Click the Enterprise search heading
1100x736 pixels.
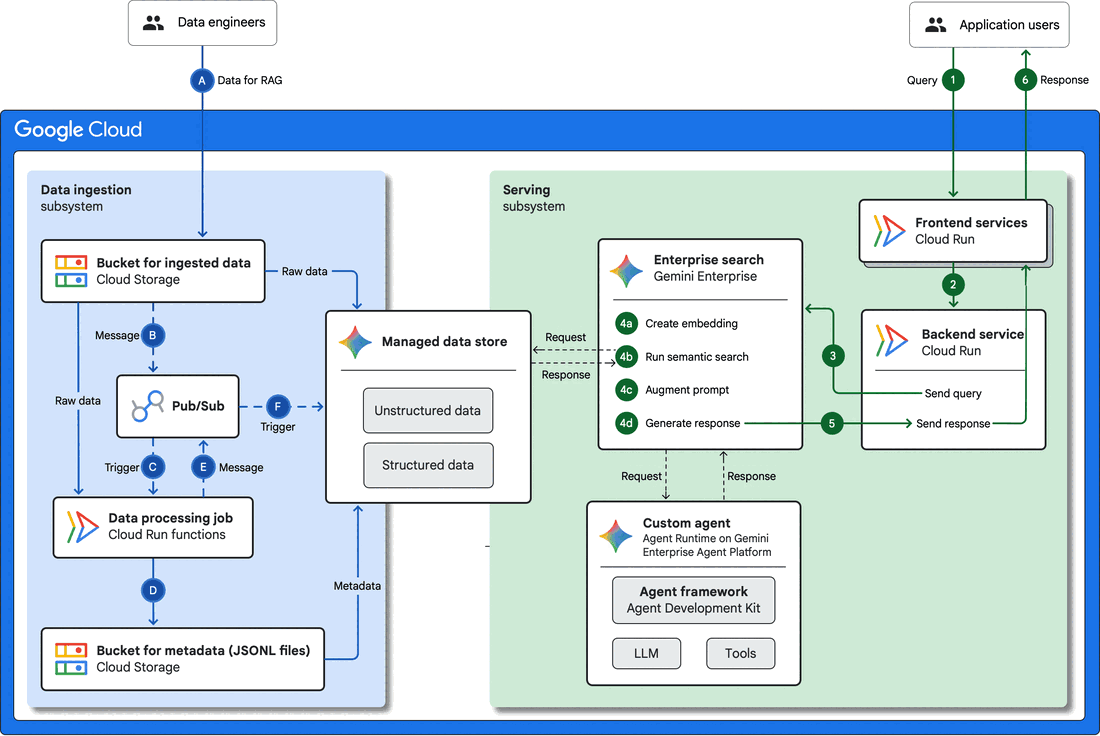[x=709, y=260]
